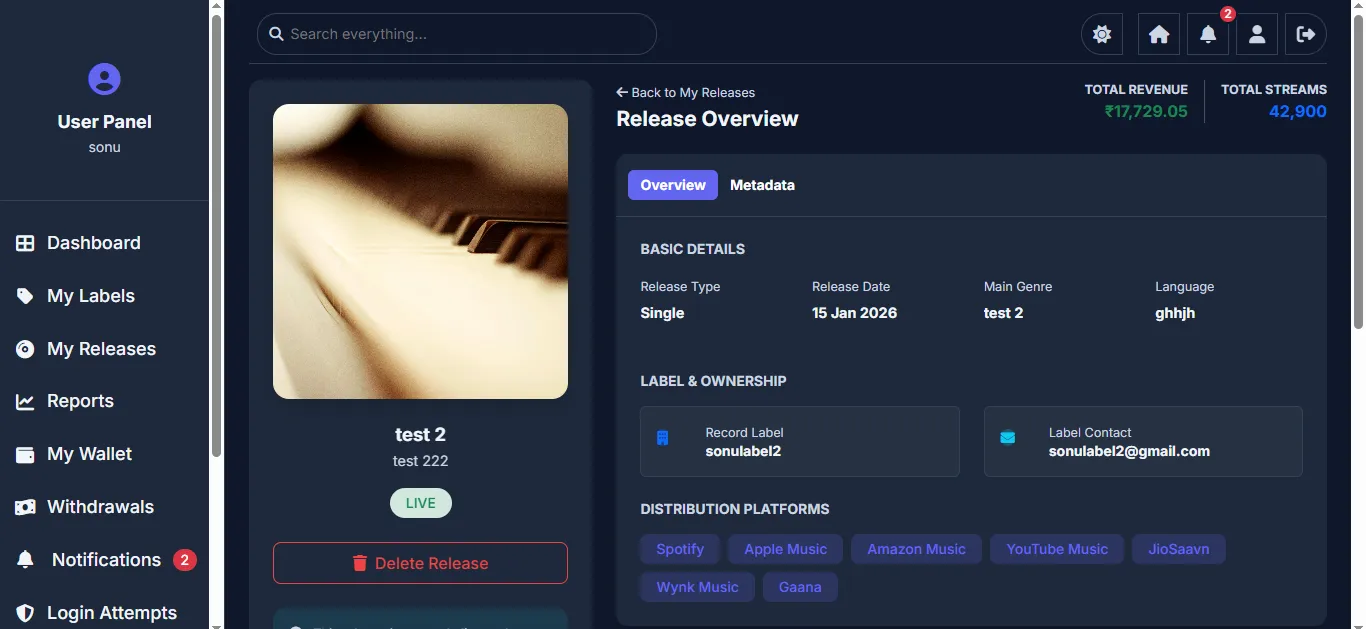Click the piano cover art thumbnail
The height and width of the screenshot is (629, 1366).
point(420,251)
